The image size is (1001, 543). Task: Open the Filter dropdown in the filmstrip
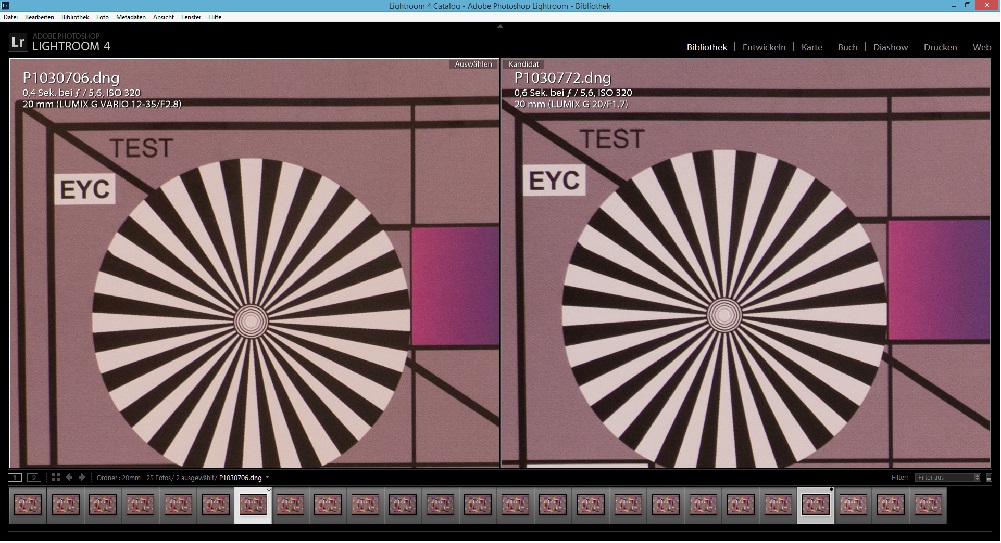[x=947, y=477]
